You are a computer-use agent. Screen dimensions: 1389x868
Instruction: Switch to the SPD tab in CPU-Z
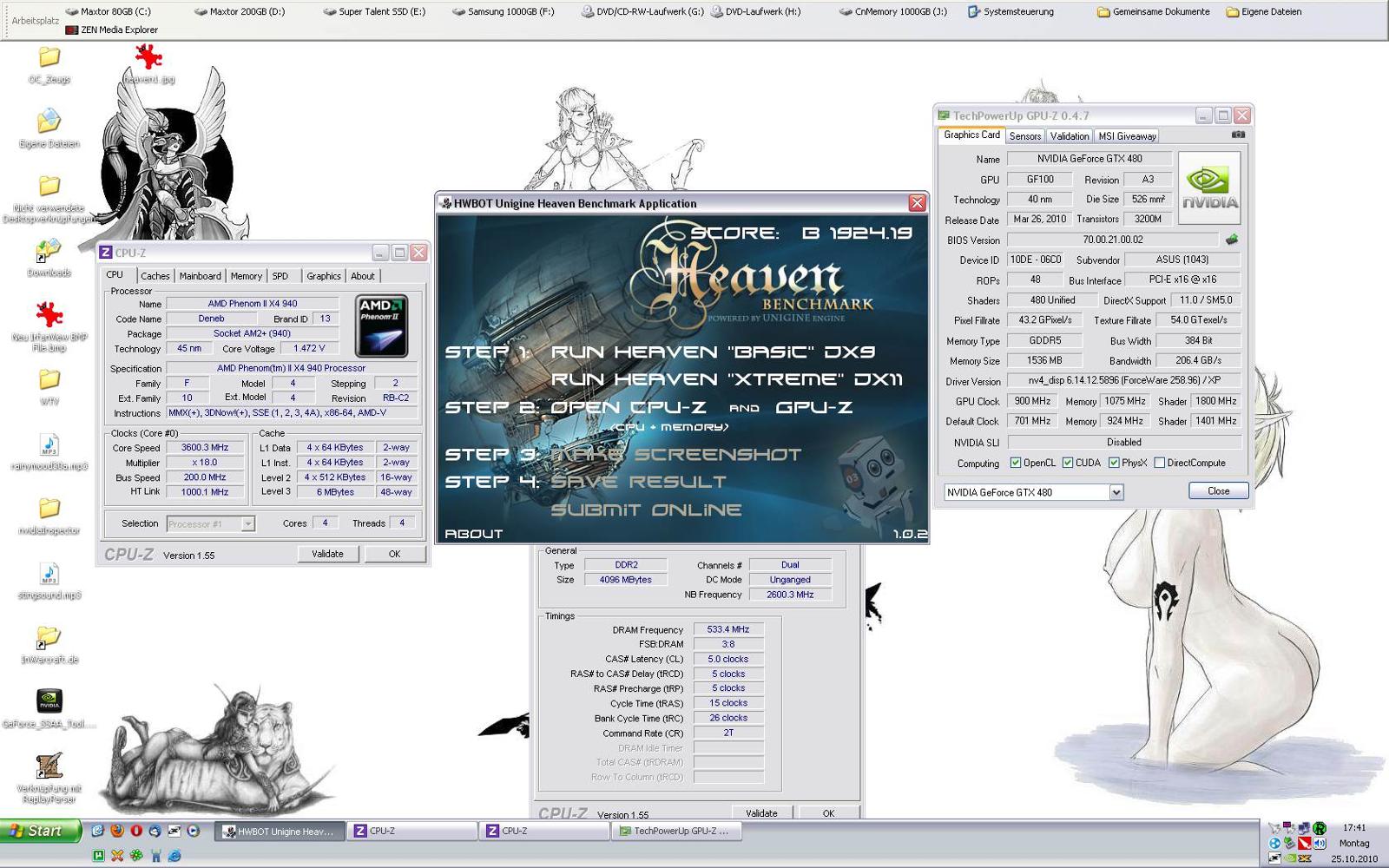click(280, 276)
